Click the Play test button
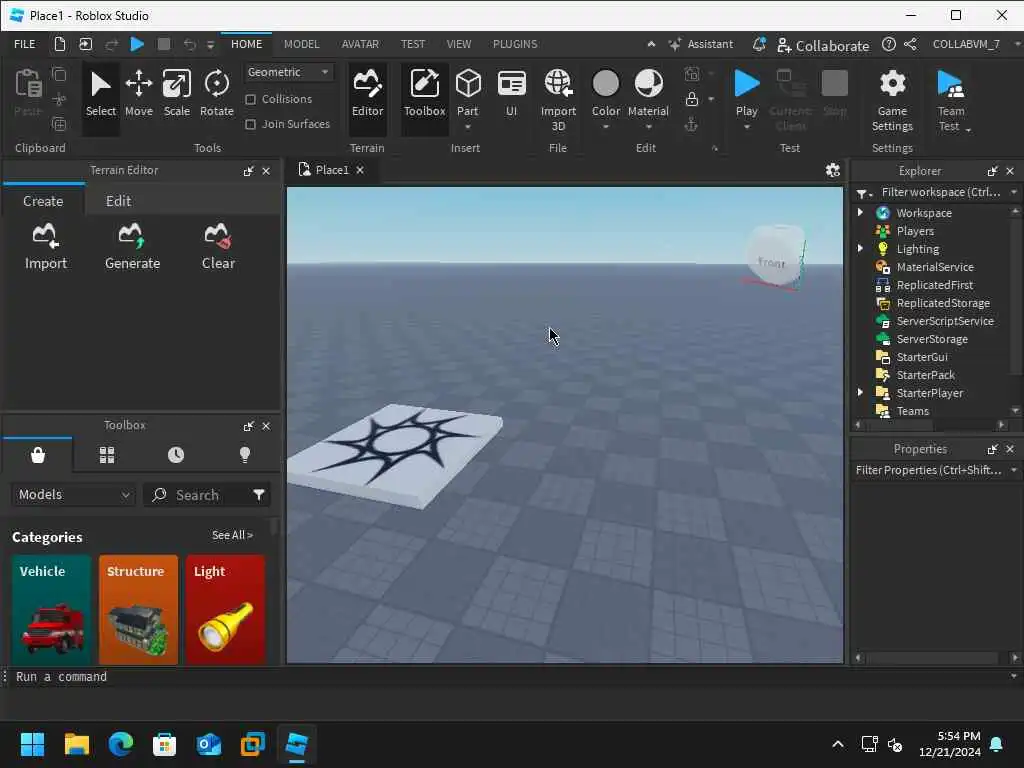This screenshot has width=1024, height=768. (x=746, y=91)
